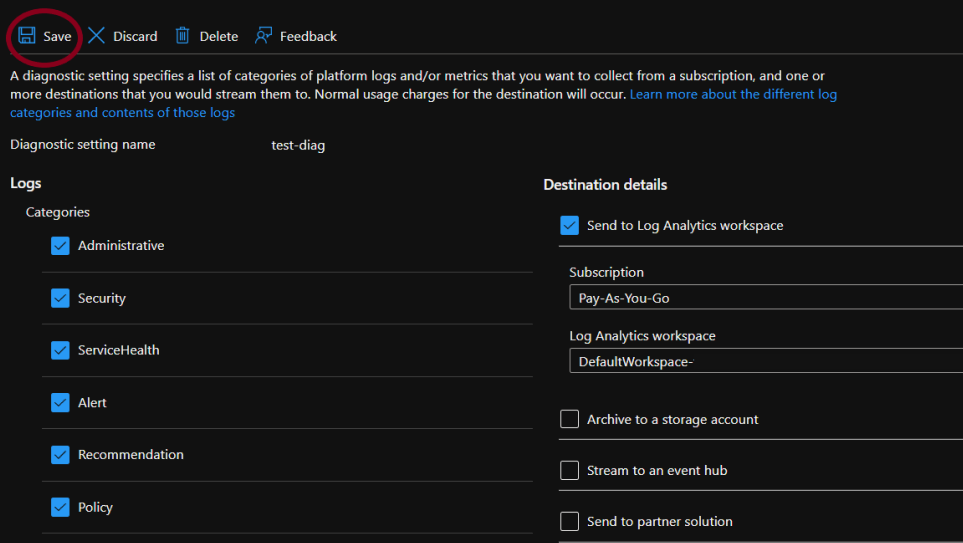The height and width of the screenshot is (543, 963).
Task: Toggle the ServiceHealth checkbox
Action: [60, 350]
